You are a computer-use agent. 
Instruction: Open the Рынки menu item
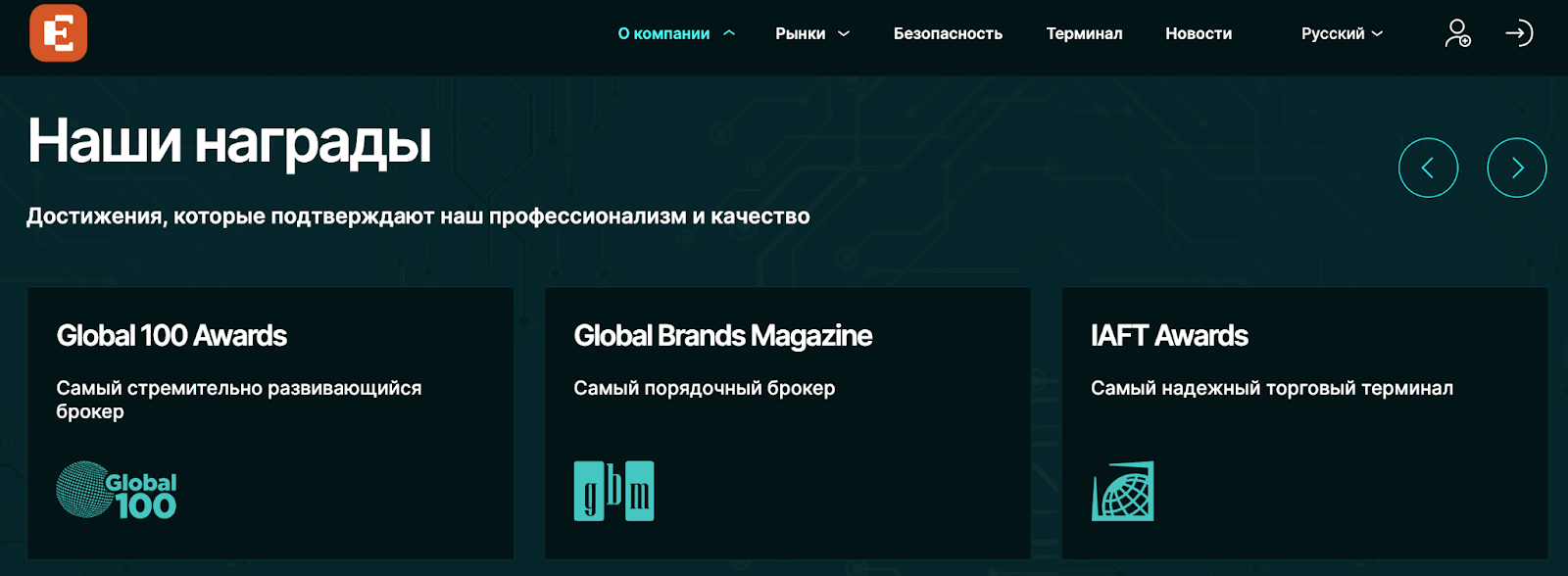click(x=801, y=33)
